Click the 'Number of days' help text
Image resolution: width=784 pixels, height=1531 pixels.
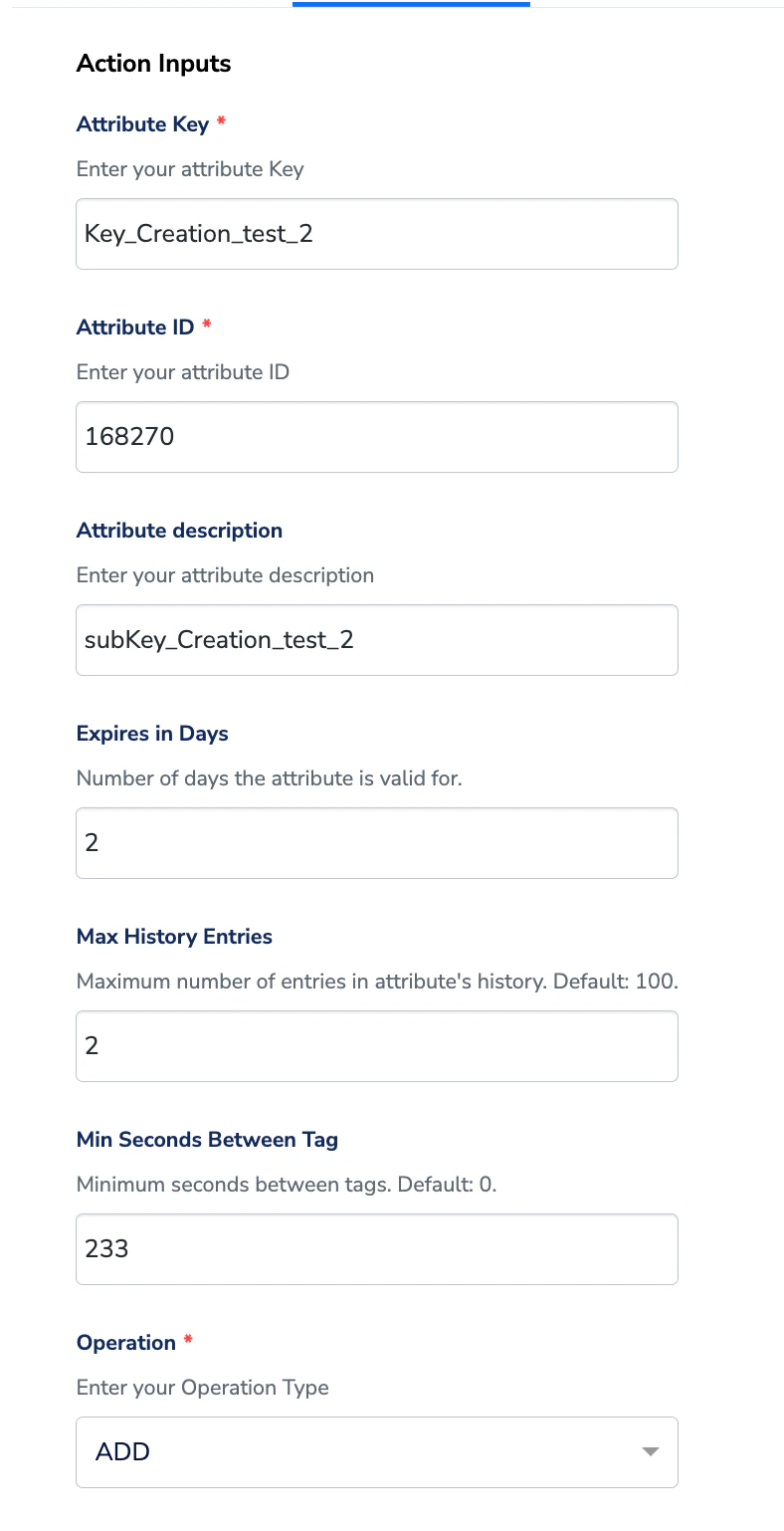269,778
